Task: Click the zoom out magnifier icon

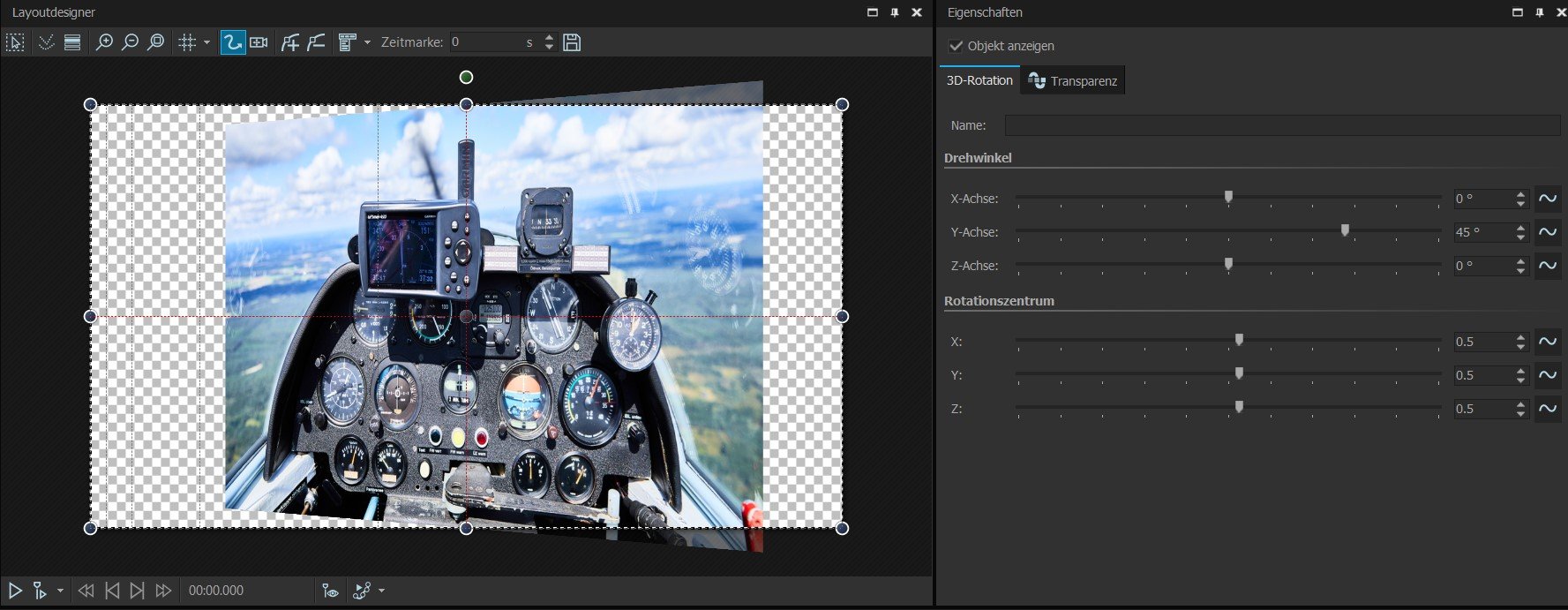Action: click(x=130, y=42)
